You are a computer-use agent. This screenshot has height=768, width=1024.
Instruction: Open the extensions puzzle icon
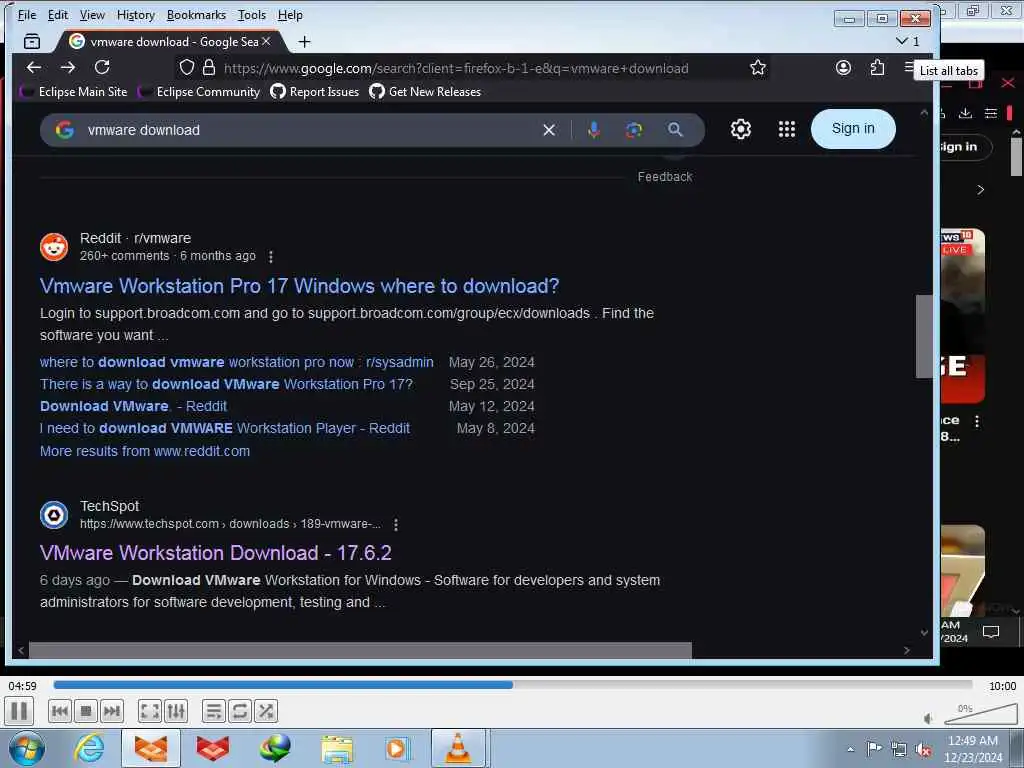point(878,67)
